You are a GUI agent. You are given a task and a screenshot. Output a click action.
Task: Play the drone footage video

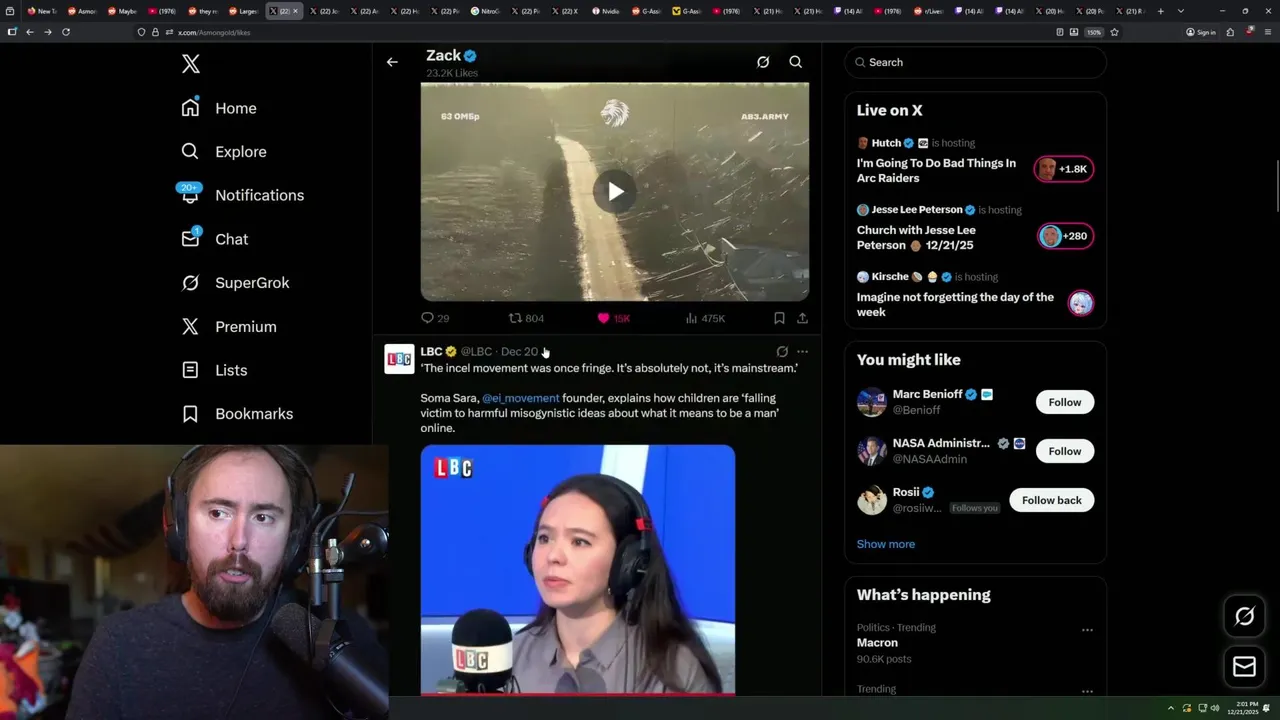pyautogui.click(x=614, y=192)
